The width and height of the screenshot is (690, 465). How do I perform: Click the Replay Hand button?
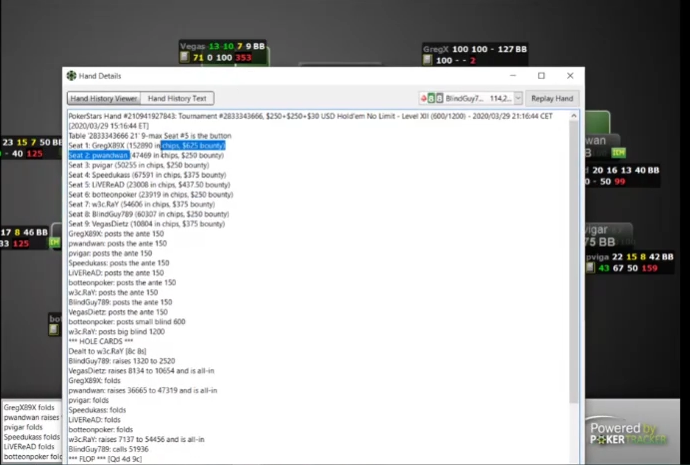(552, 98)
